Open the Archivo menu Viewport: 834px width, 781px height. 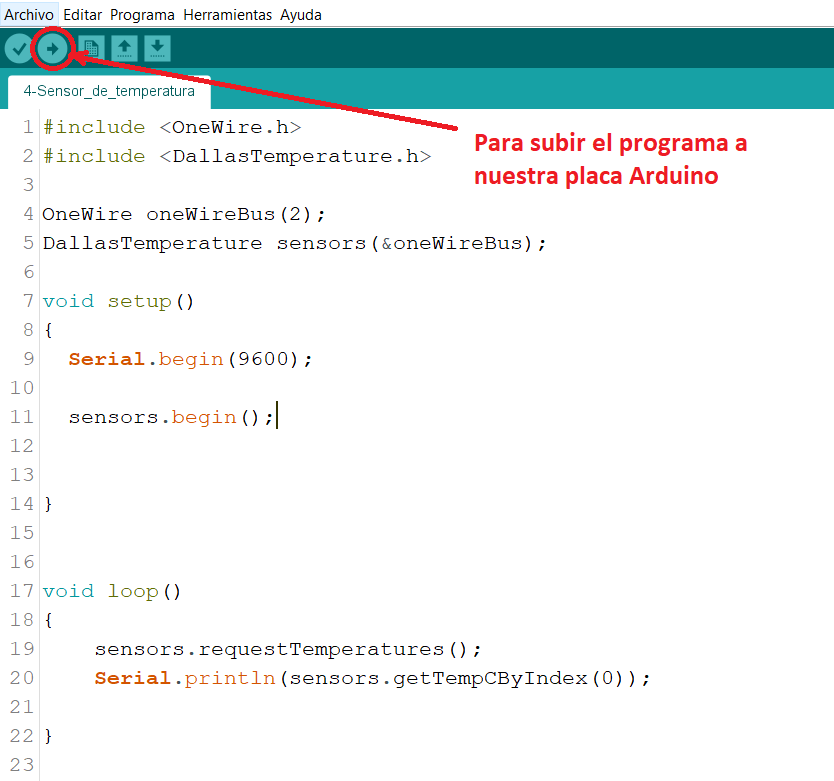(28, 15)
